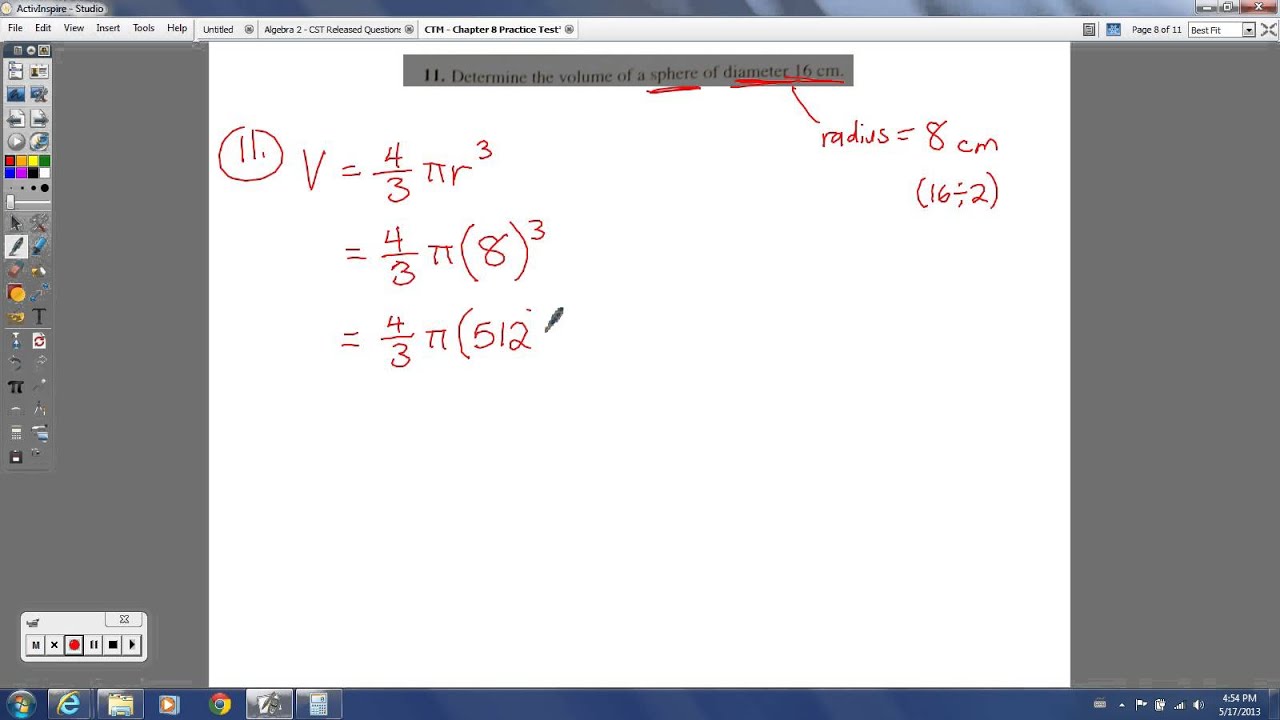Click the M button in recorder
1280x720 pixels.
point(36,645)
